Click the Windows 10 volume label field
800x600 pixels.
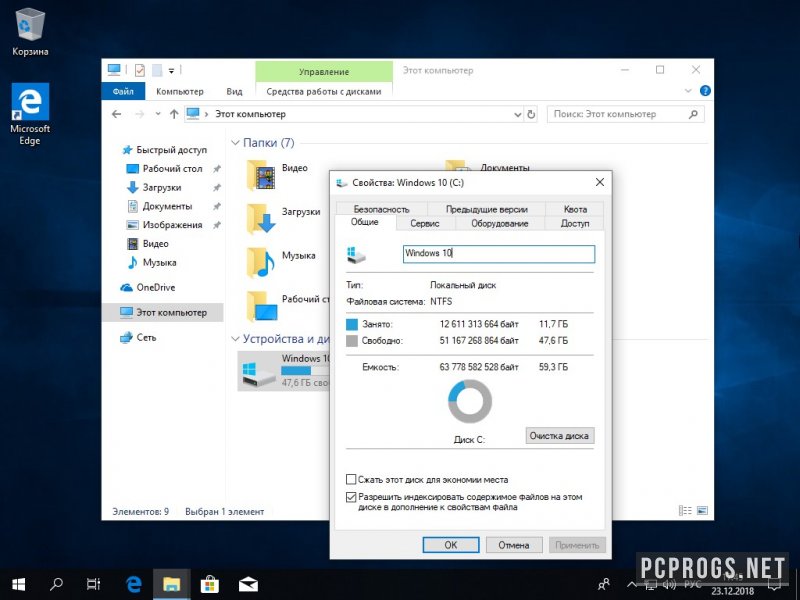click(499, 254)
